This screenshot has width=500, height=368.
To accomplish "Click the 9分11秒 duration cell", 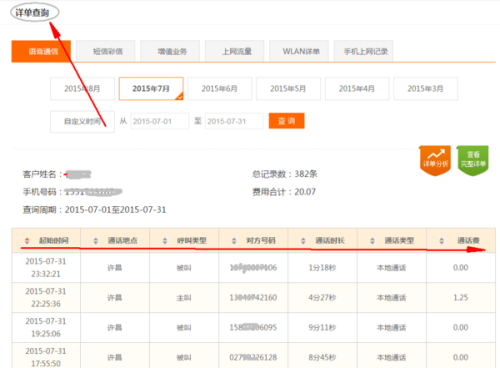I will click(x=322, y=328).
